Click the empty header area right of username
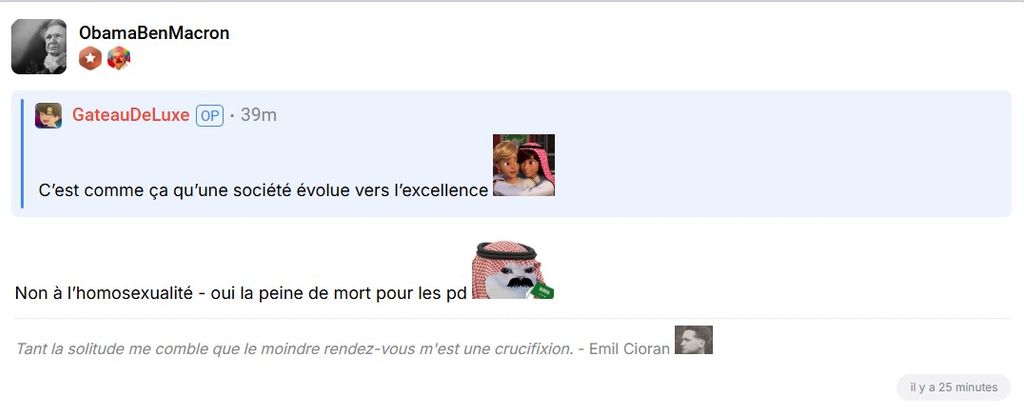The width and height of the screenshot is (1024, 416). [x=620, y=46]
